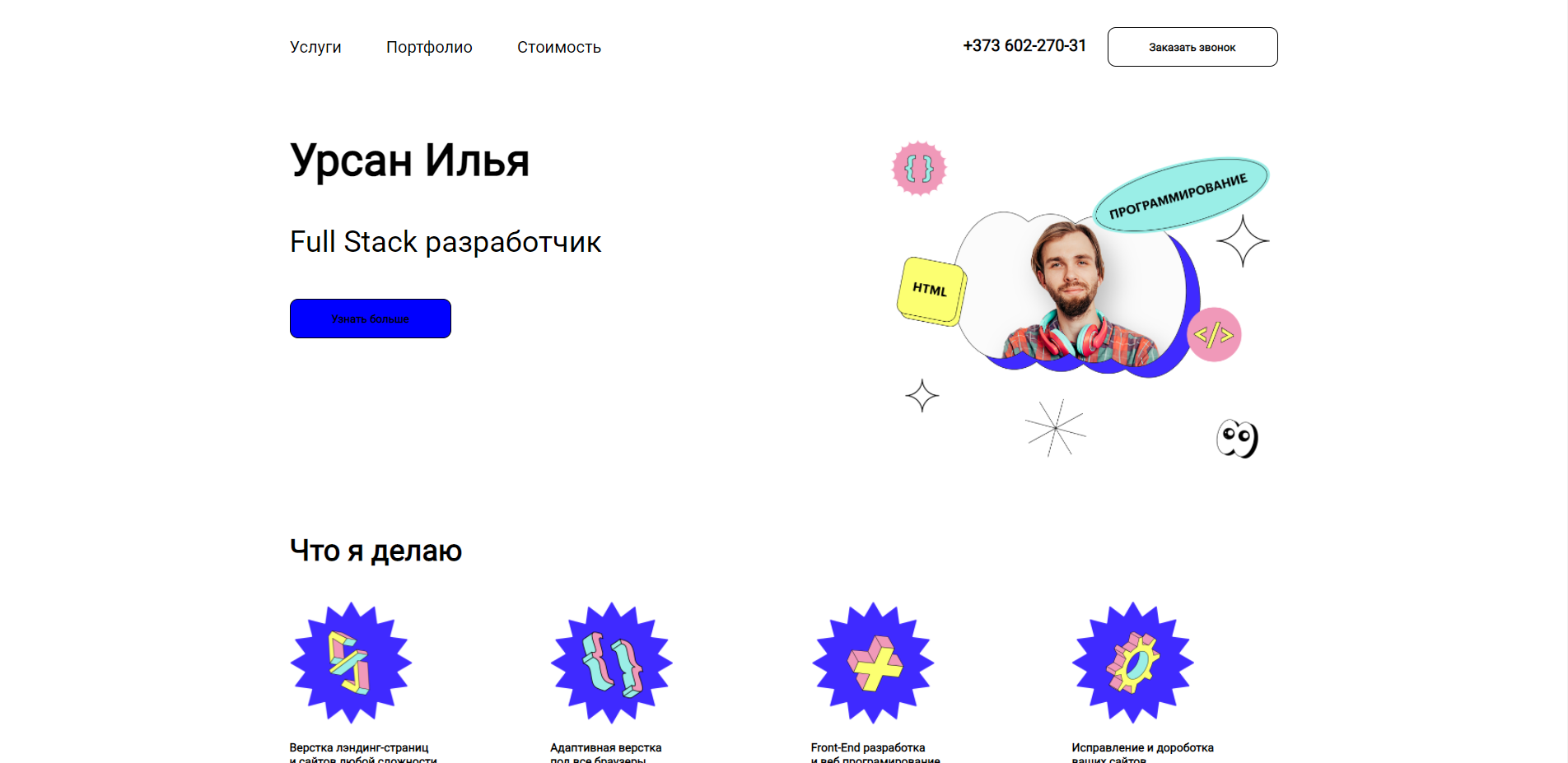Click the Front-End development plus icon

[873, 663]
